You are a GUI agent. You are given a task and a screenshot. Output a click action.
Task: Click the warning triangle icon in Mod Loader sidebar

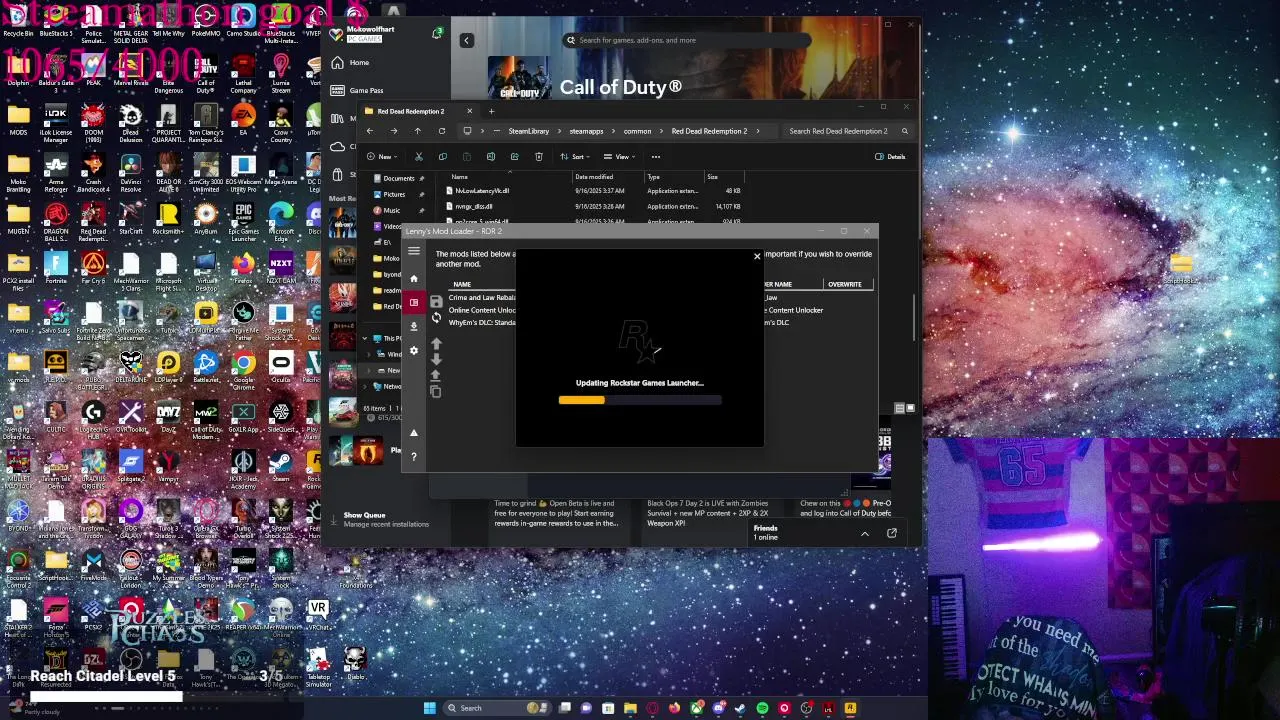[x=414, y=432]
